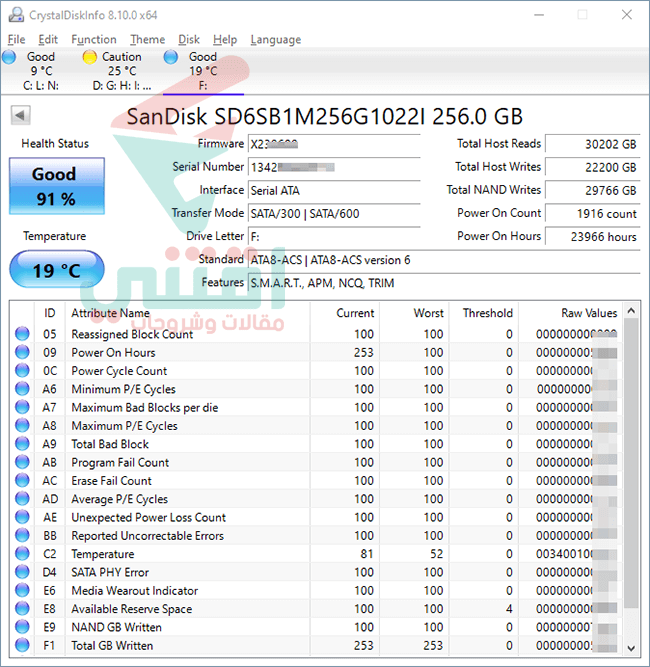Open the Function menu
This screenshot has width=650, height=667.
pyautogui.click(x=94, y=40)
